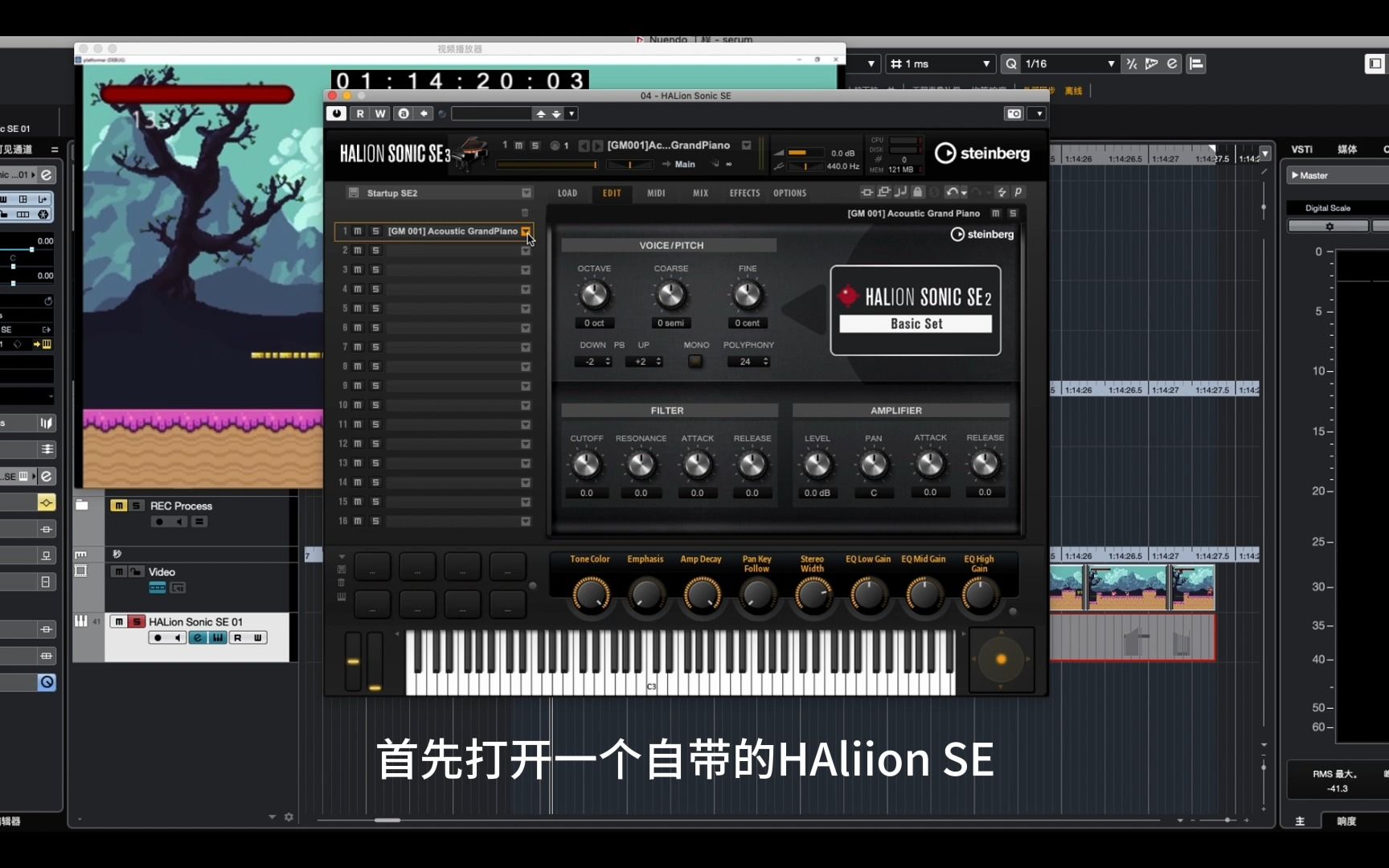Click the pitch bend DOWN value stepper
Screen dimensions: 1389x868
click(x=593, y=362)
